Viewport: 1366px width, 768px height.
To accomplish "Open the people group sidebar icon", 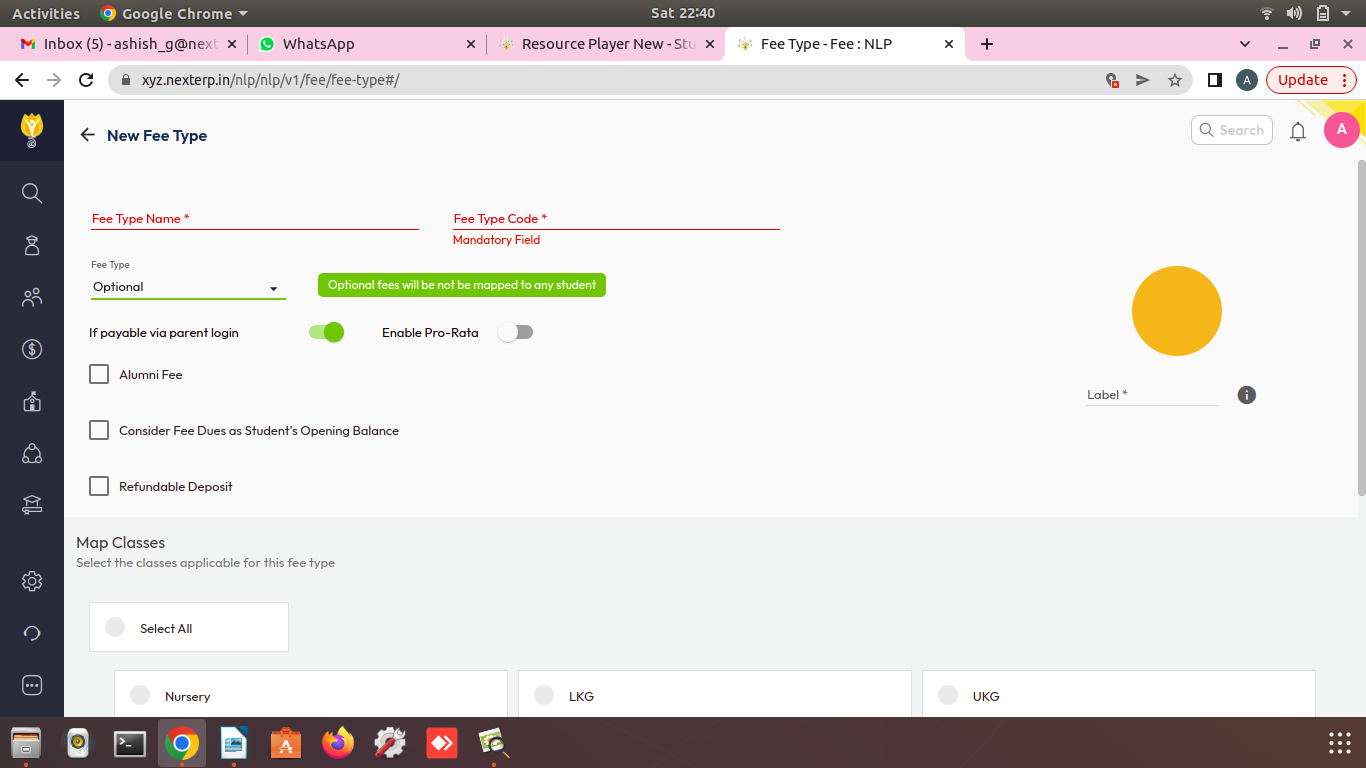I will (32, 297).
